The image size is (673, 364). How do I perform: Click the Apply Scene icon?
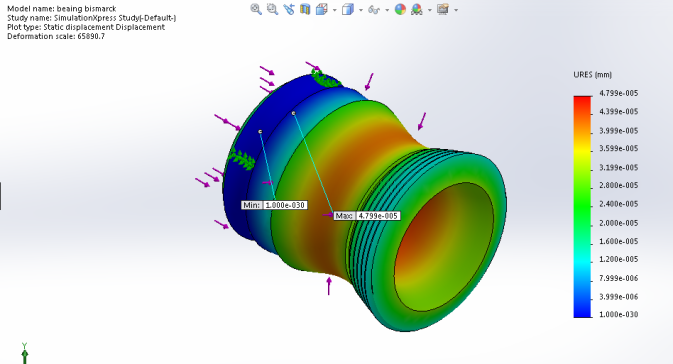click(x=416, y=9)
